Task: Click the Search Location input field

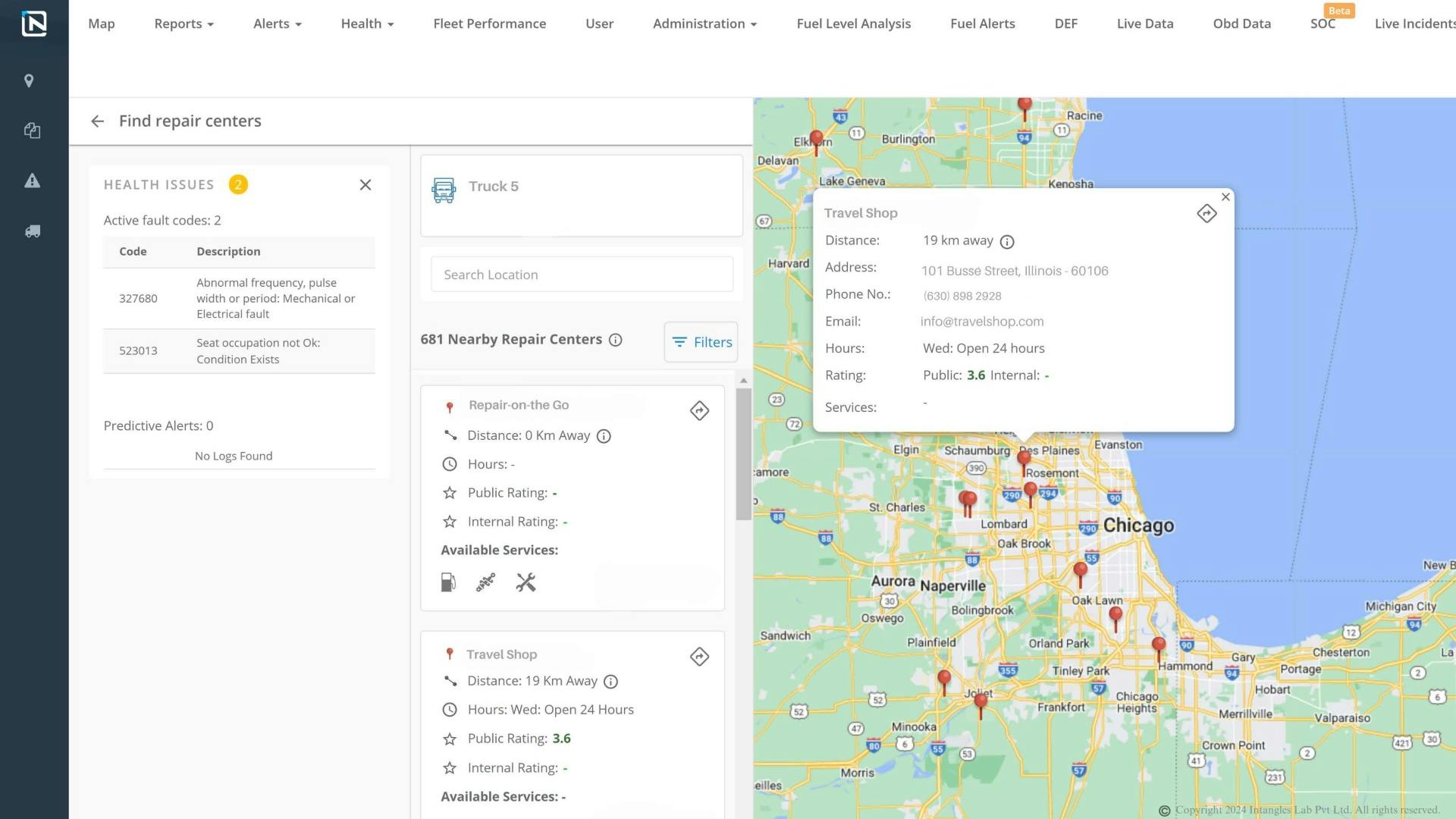Action: pos(581,274)
